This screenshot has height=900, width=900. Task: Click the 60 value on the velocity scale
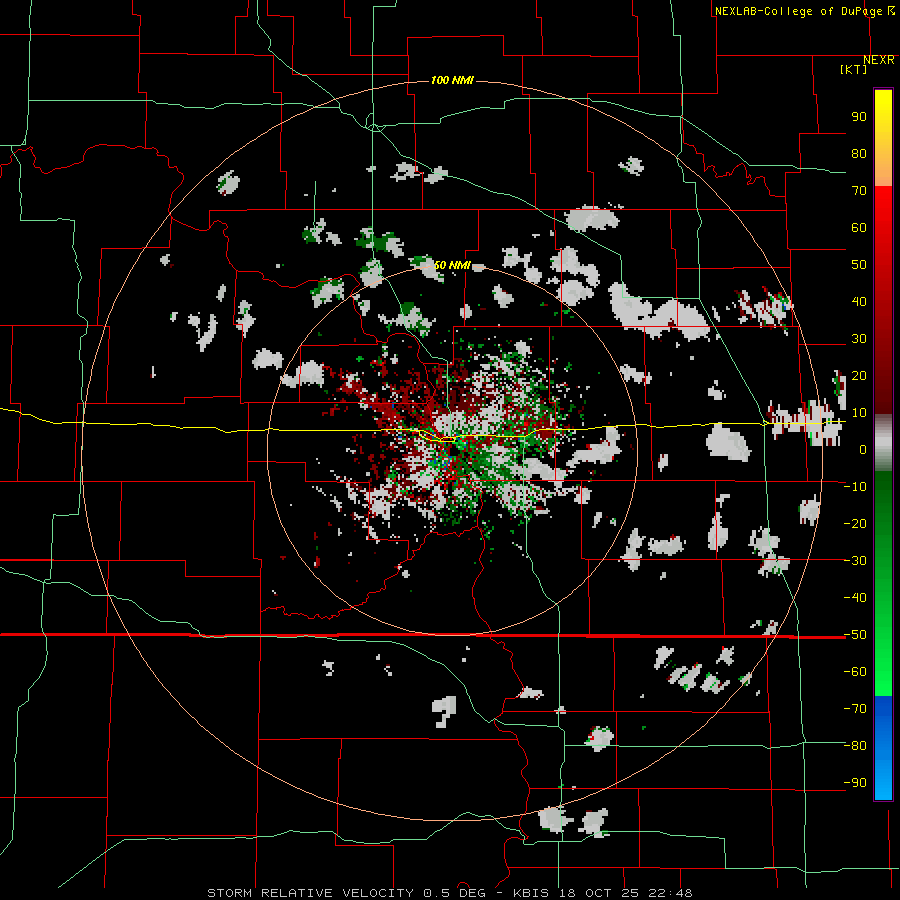[x=859, y=227]
